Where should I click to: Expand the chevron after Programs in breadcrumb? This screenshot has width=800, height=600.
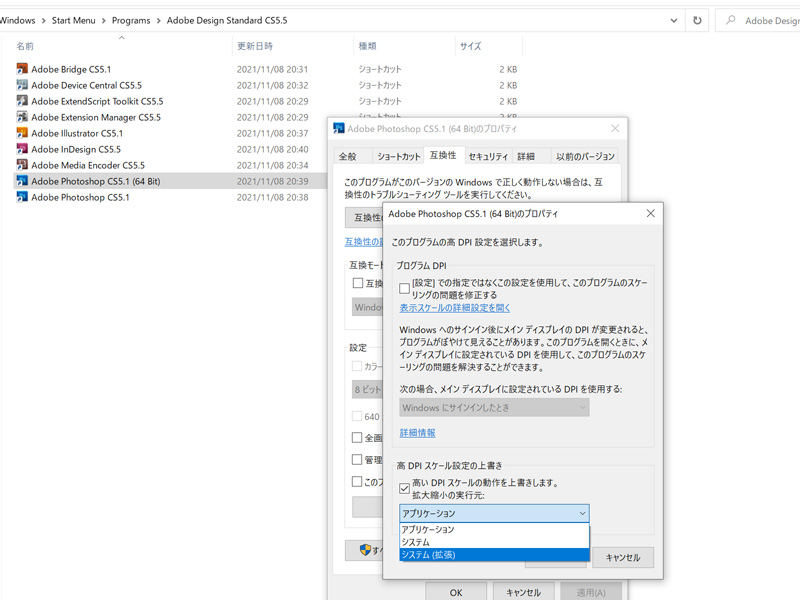tap(159, 20)
